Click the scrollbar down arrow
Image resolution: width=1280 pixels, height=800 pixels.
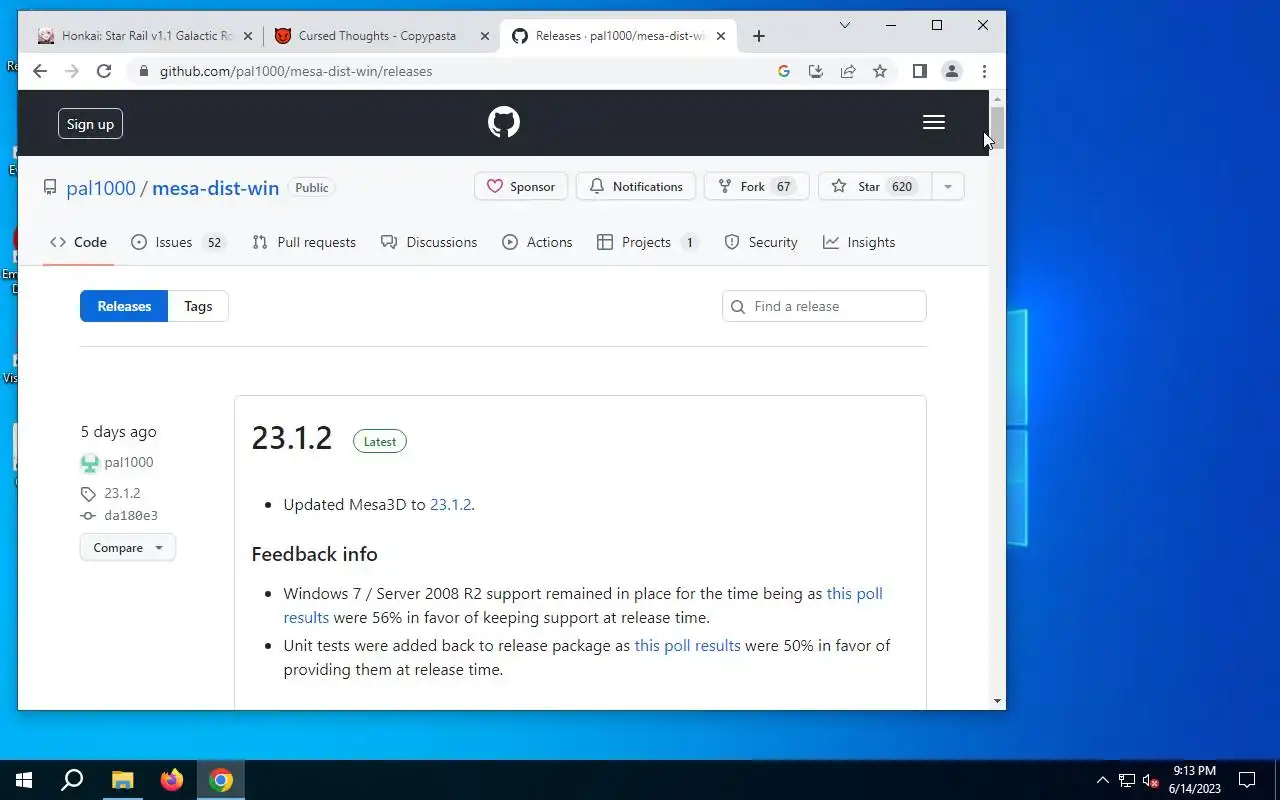click(997, 701)
